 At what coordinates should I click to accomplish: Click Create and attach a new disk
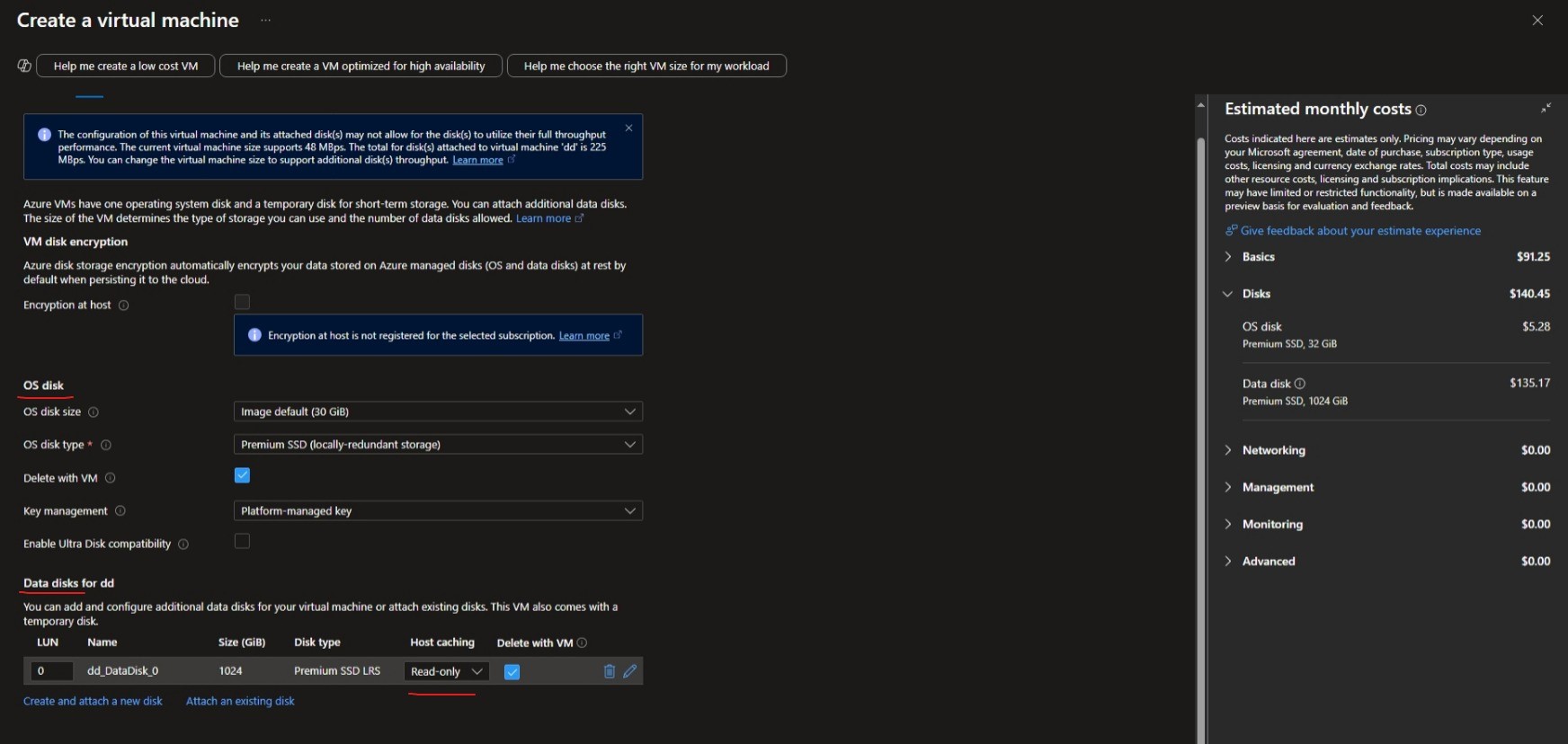(x=93, y=701)
